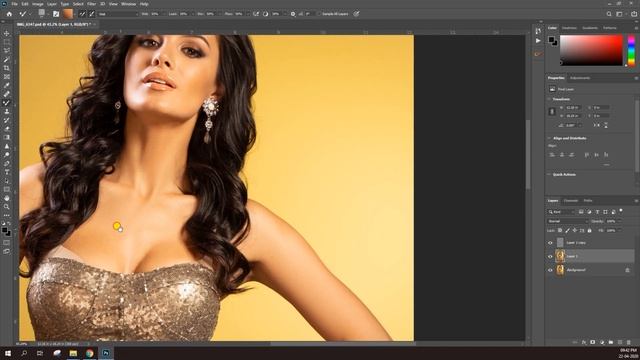Add a layer mask
Image resolution: width=640 pixels, height=360 pixels.
tap(593, 342)
